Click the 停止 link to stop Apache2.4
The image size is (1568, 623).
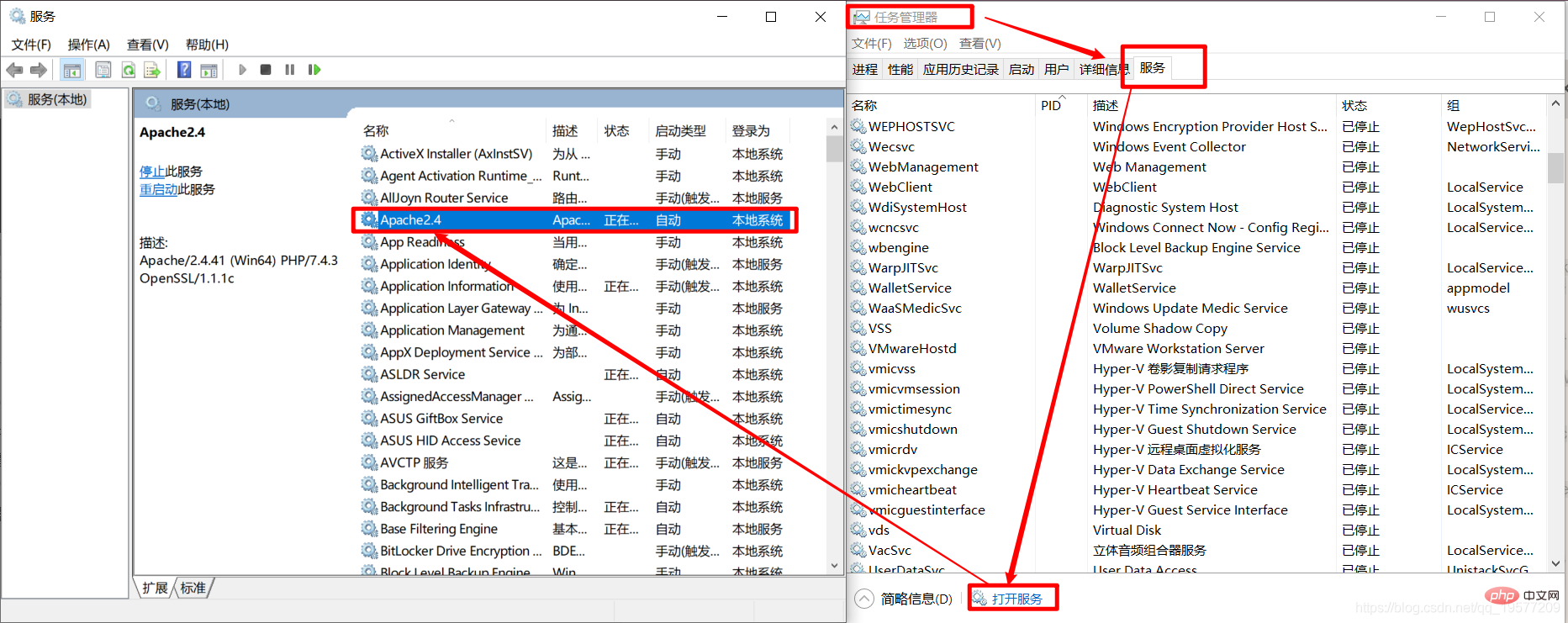tap(152, 172)
